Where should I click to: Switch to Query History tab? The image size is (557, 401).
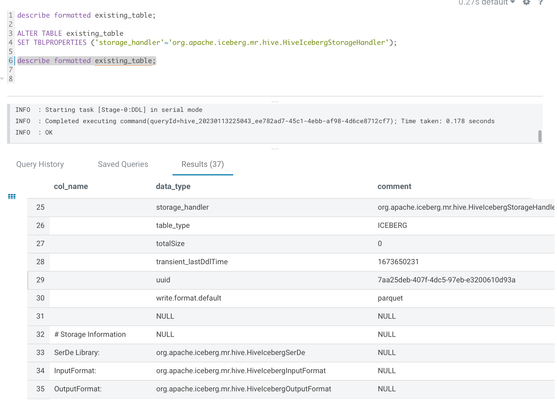coord(40,164)
